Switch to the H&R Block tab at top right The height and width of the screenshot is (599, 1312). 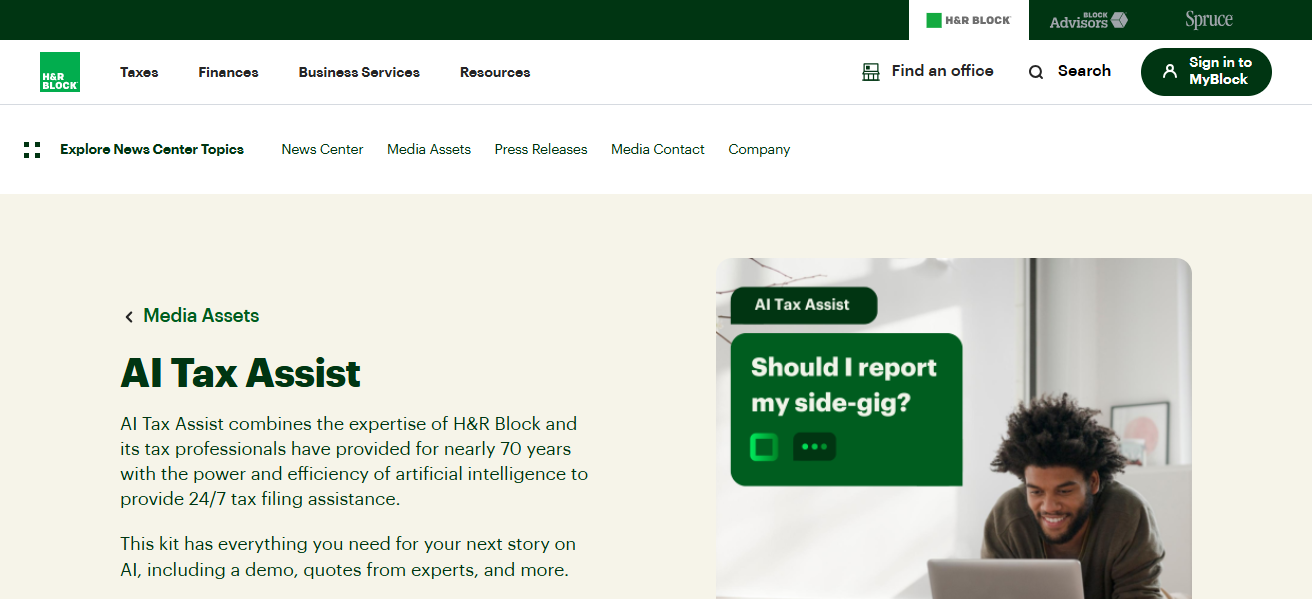pyautogui.click(x=967, y=19)
